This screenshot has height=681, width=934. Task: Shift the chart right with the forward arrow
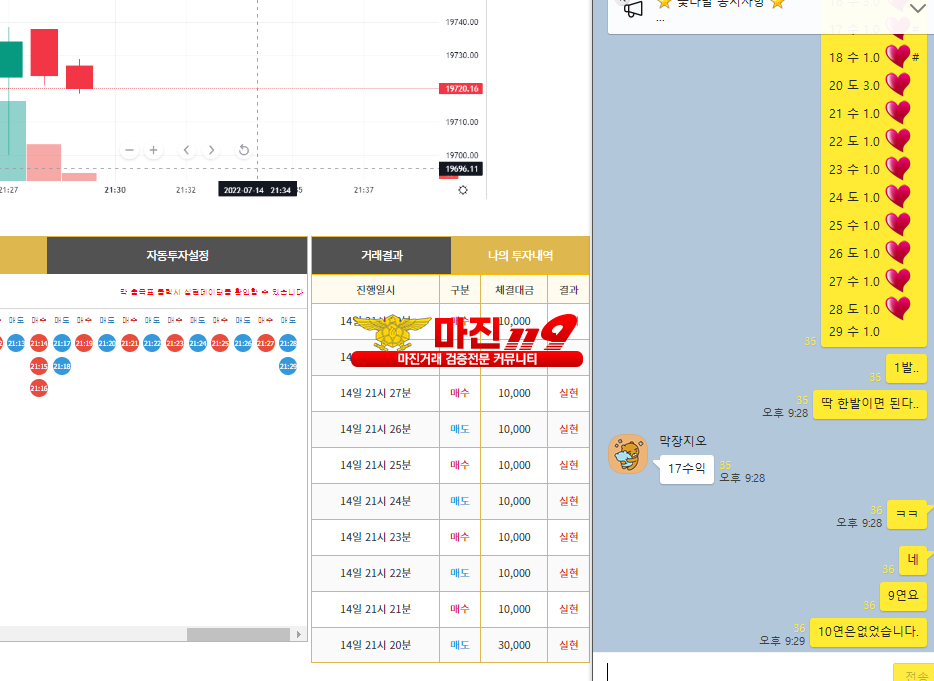click(x=211, y=150)
